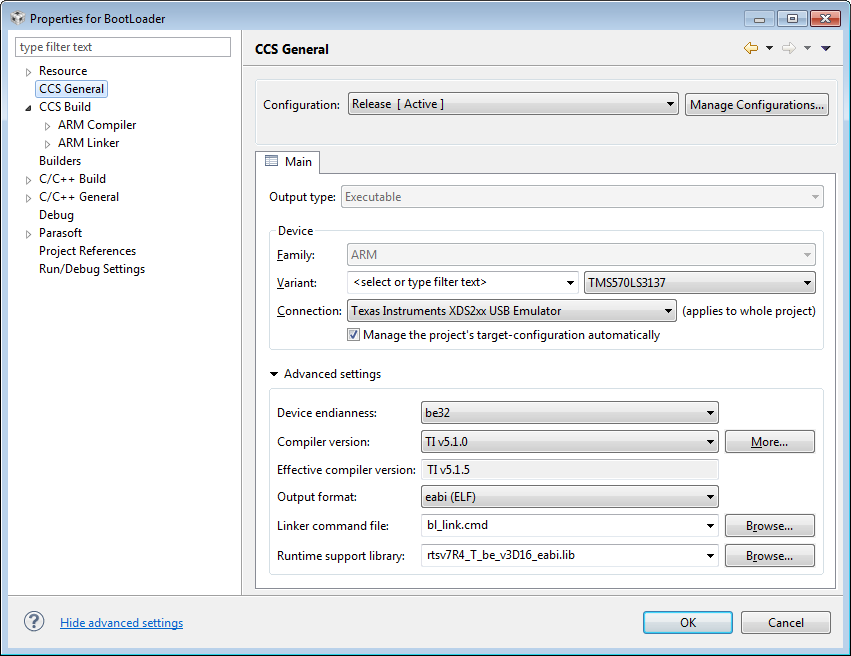
Task: Expand the C/C++ Build node
Action: tap(29, 180)
